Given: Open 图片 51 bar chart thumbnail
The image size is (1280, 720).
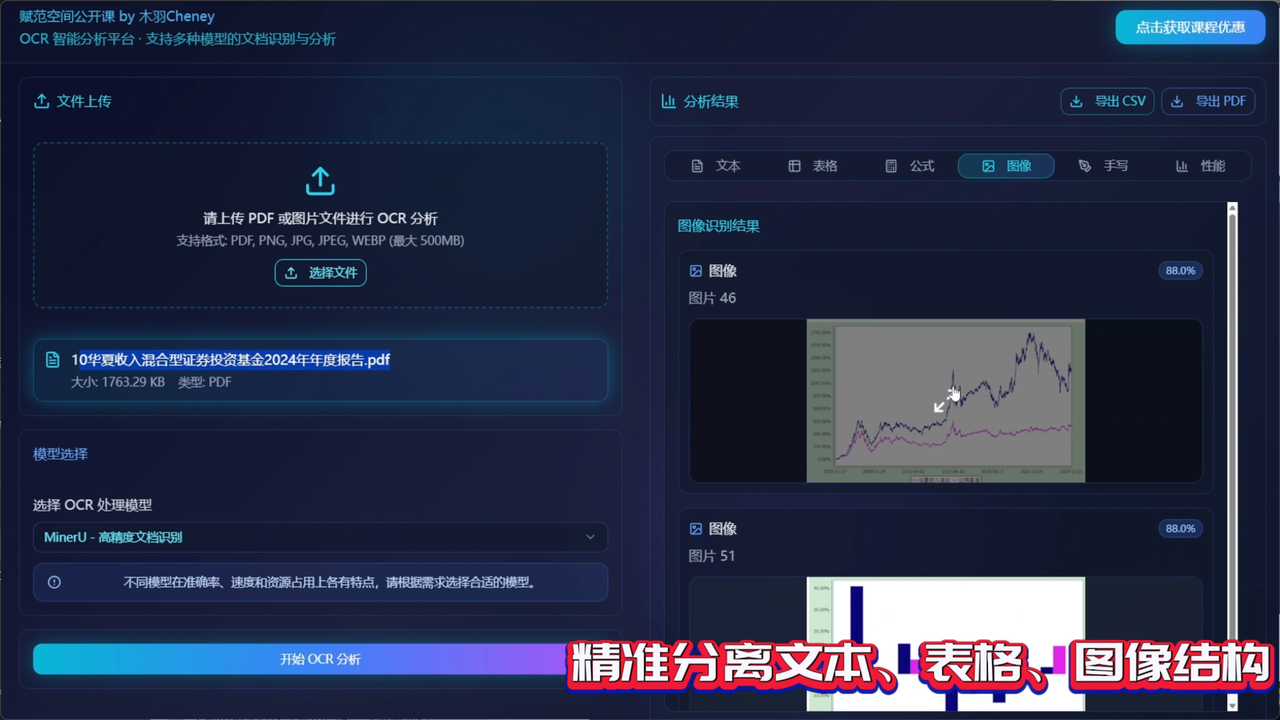Looking at the screenshot, I should (x=946, y=644).
